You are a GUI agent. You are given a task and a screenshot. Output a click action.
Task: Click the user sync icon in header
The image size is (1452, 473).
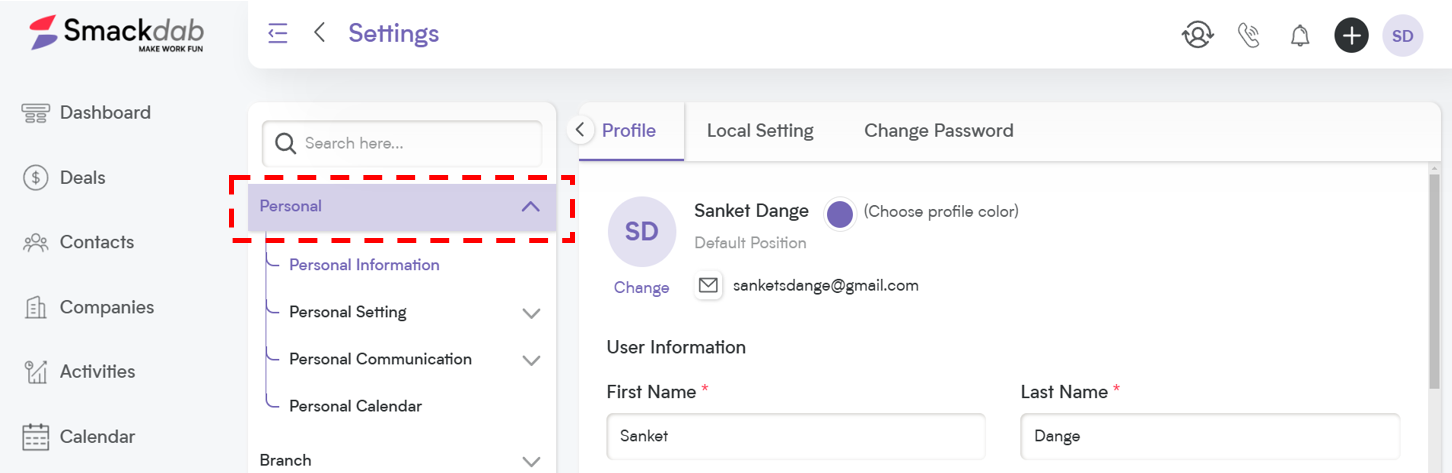pos(1197,36)
